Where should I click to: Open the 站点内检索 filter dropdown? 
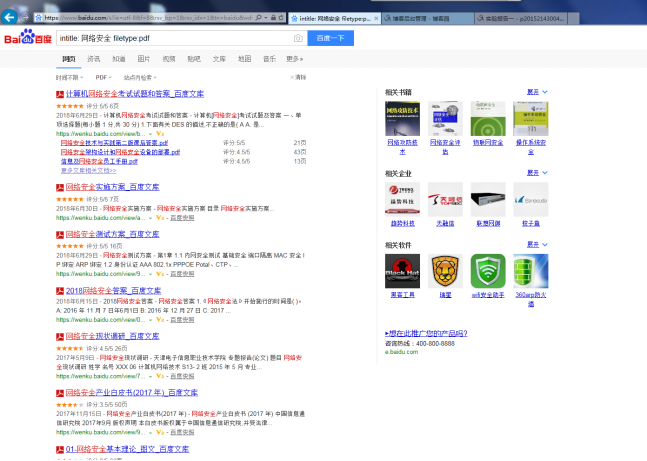click(140, 78)
